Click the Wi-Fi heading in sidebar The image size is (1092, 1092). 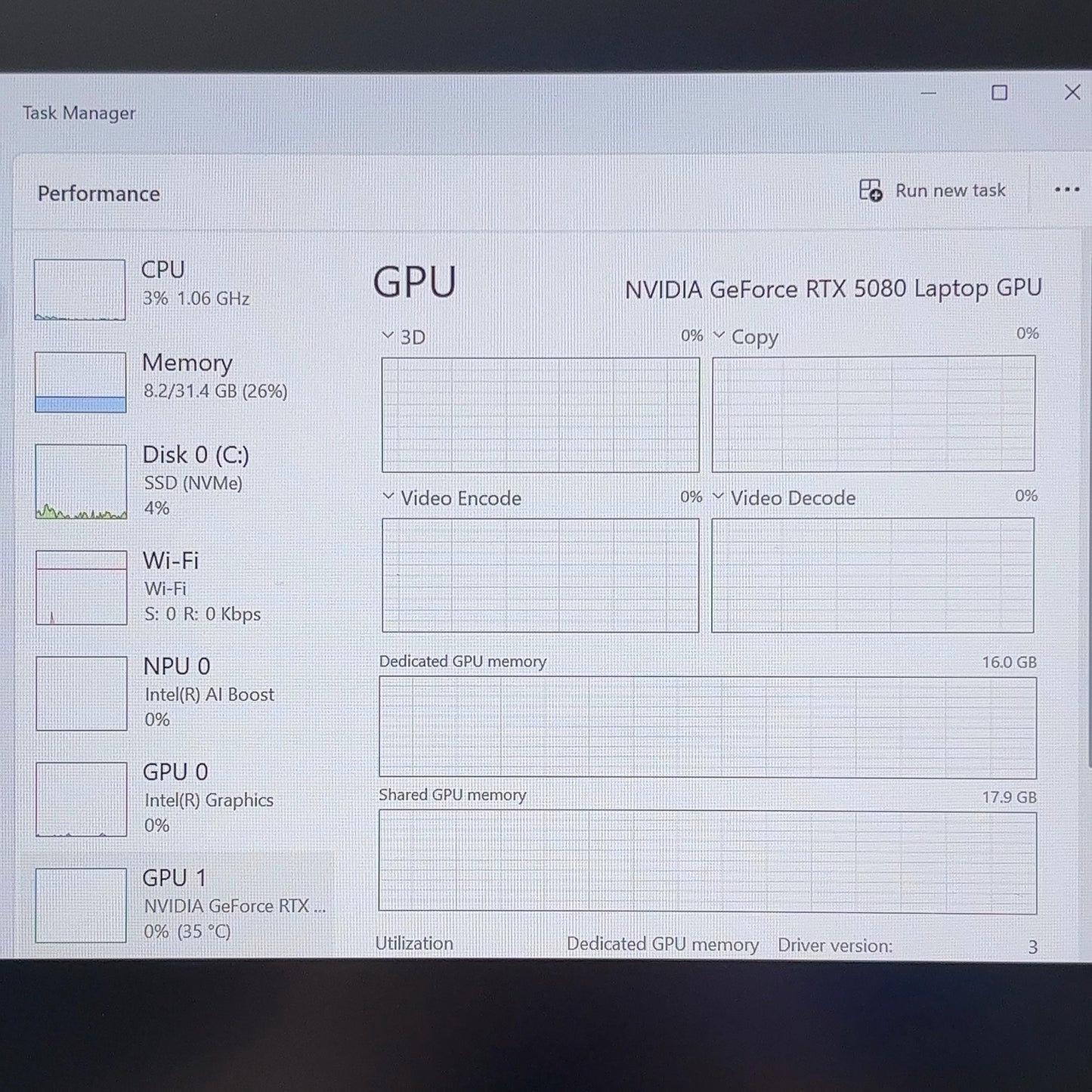[171, 560]
